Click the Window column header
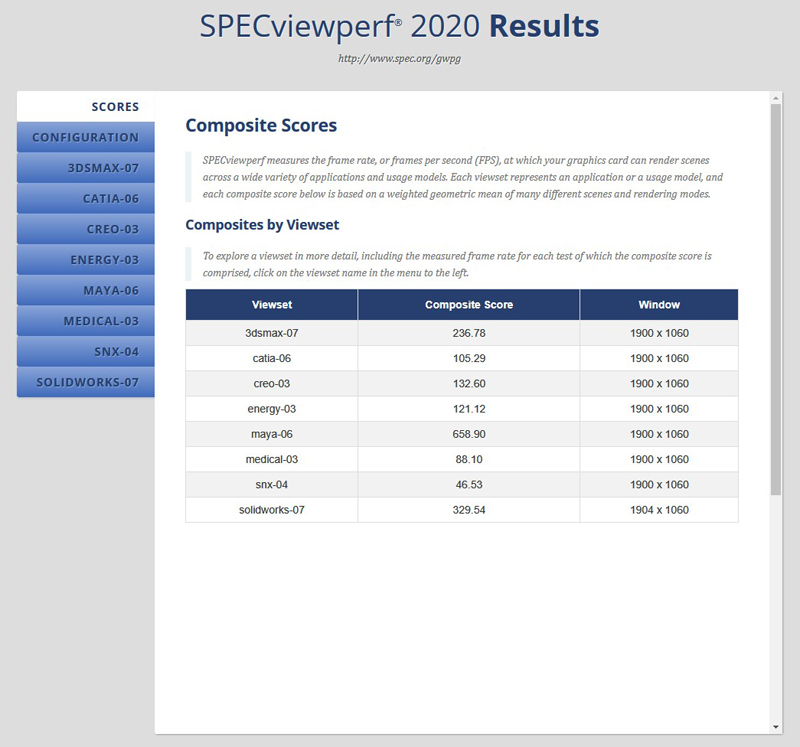The height and width of the screenshot is (747, 800). (x=659, y=305)
